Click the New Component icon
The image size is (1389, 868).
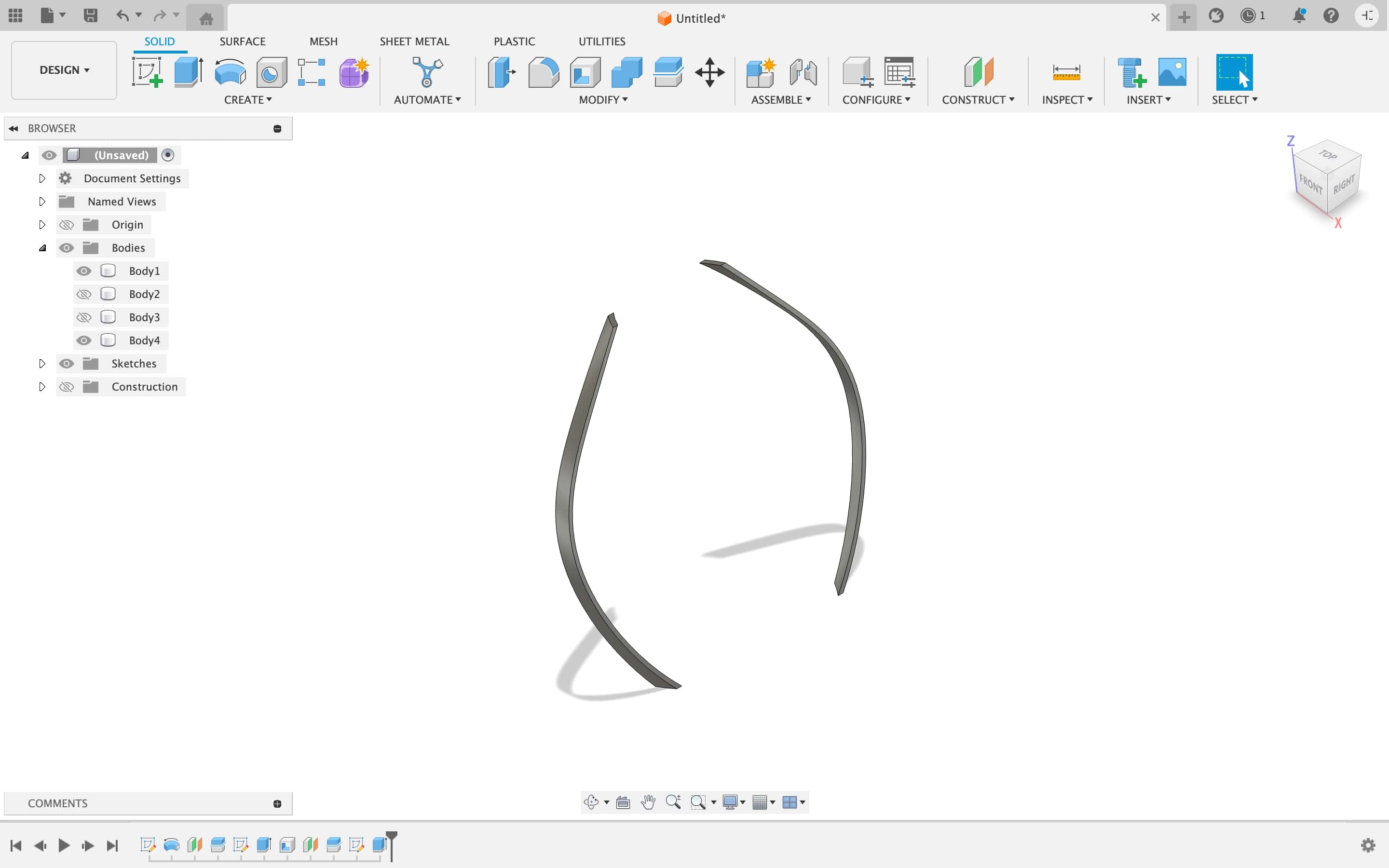coord(761,72)
